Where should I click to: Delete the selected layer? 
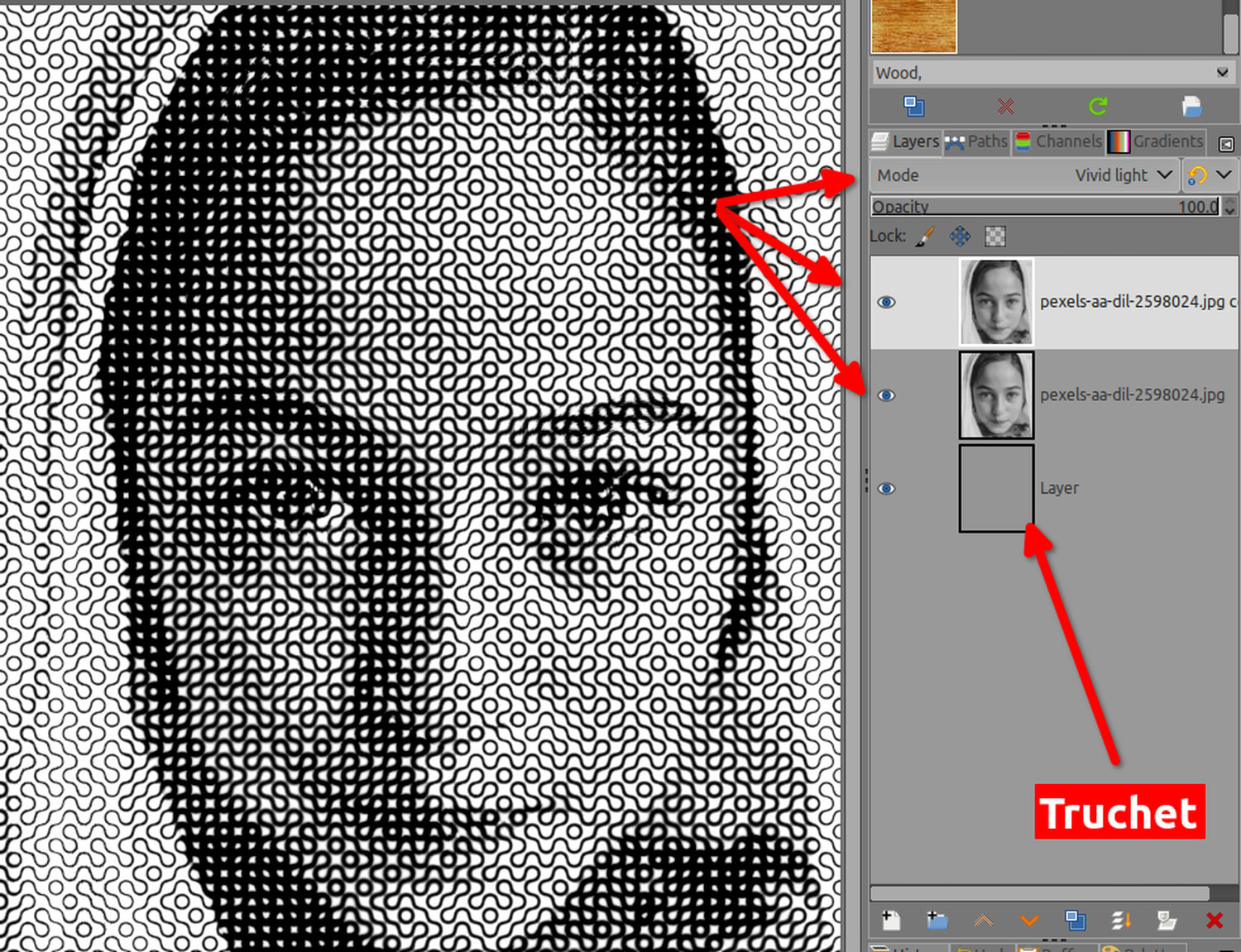tap(1214, 920)
